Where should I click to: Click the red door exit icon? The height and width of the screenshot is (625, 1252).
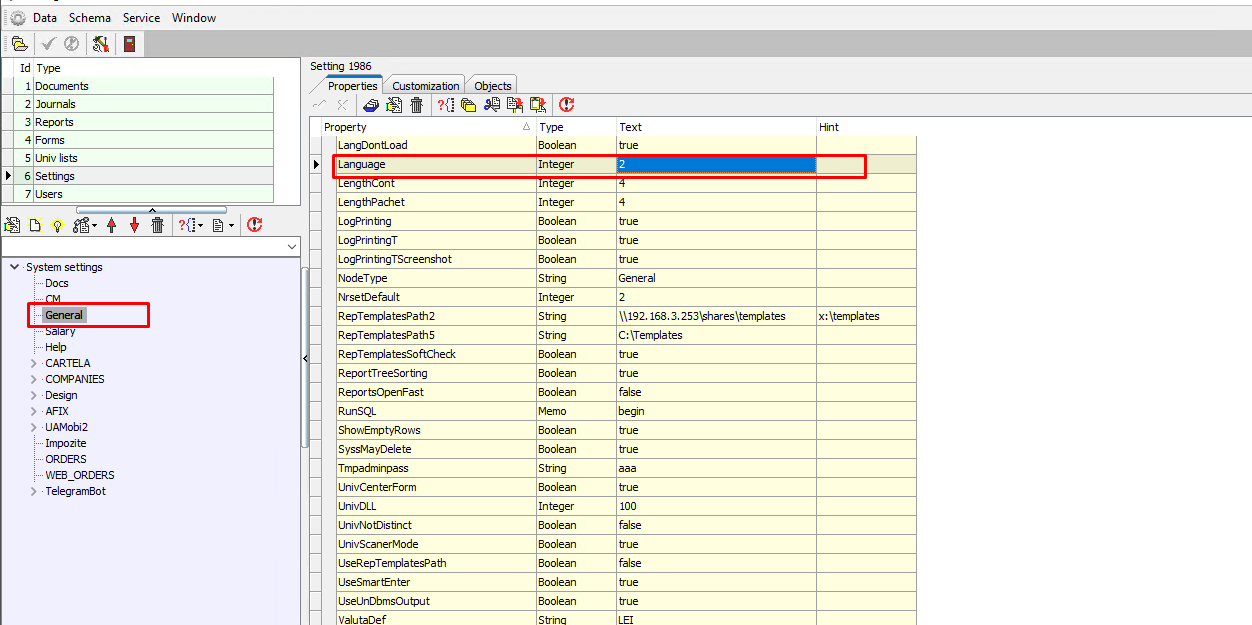(129, 44)
